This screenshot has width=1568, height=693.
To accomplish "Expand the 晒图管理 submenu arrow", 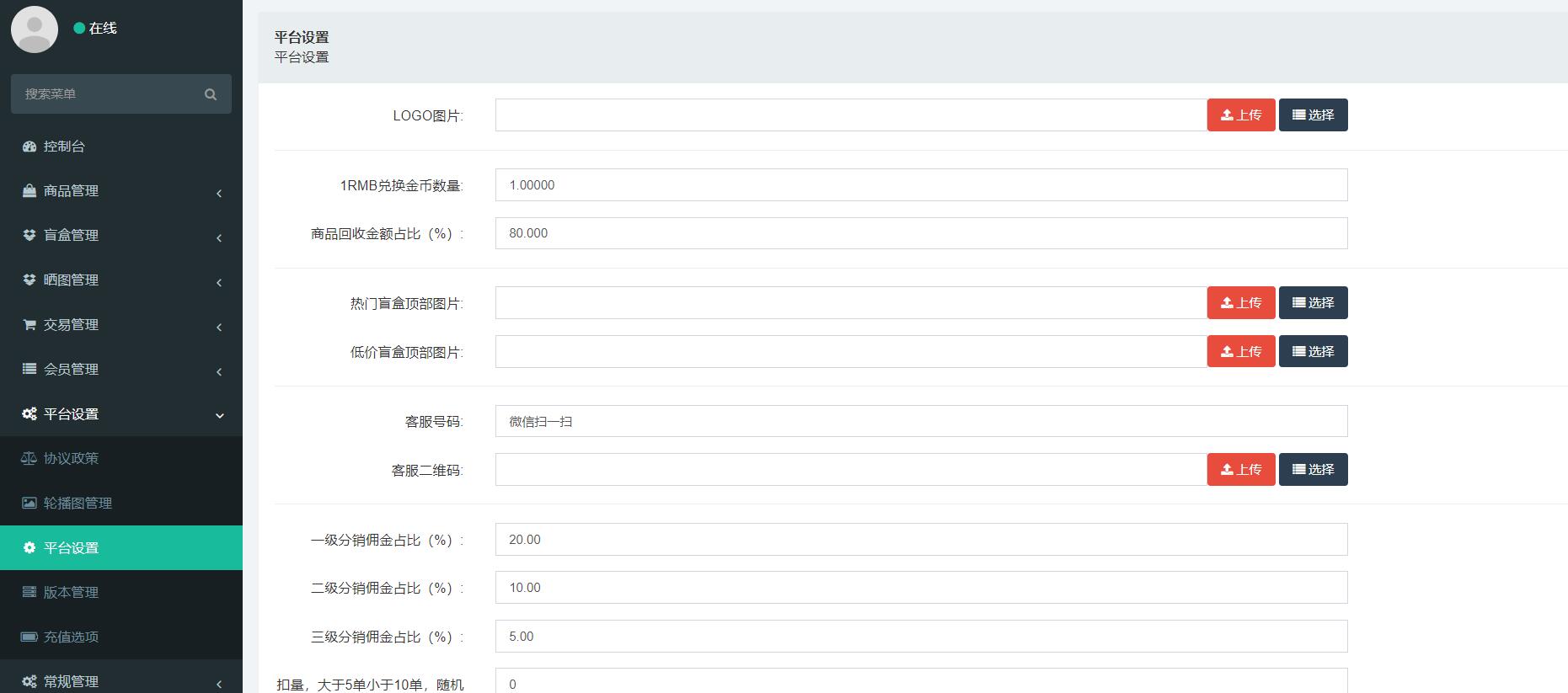I will click(219, 282).
